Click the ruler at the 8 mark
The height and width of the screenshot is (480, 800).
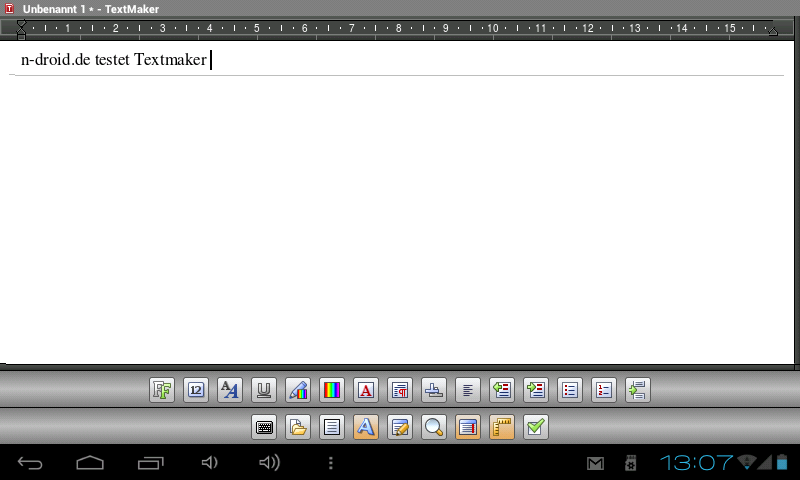(x=398, y=29)
